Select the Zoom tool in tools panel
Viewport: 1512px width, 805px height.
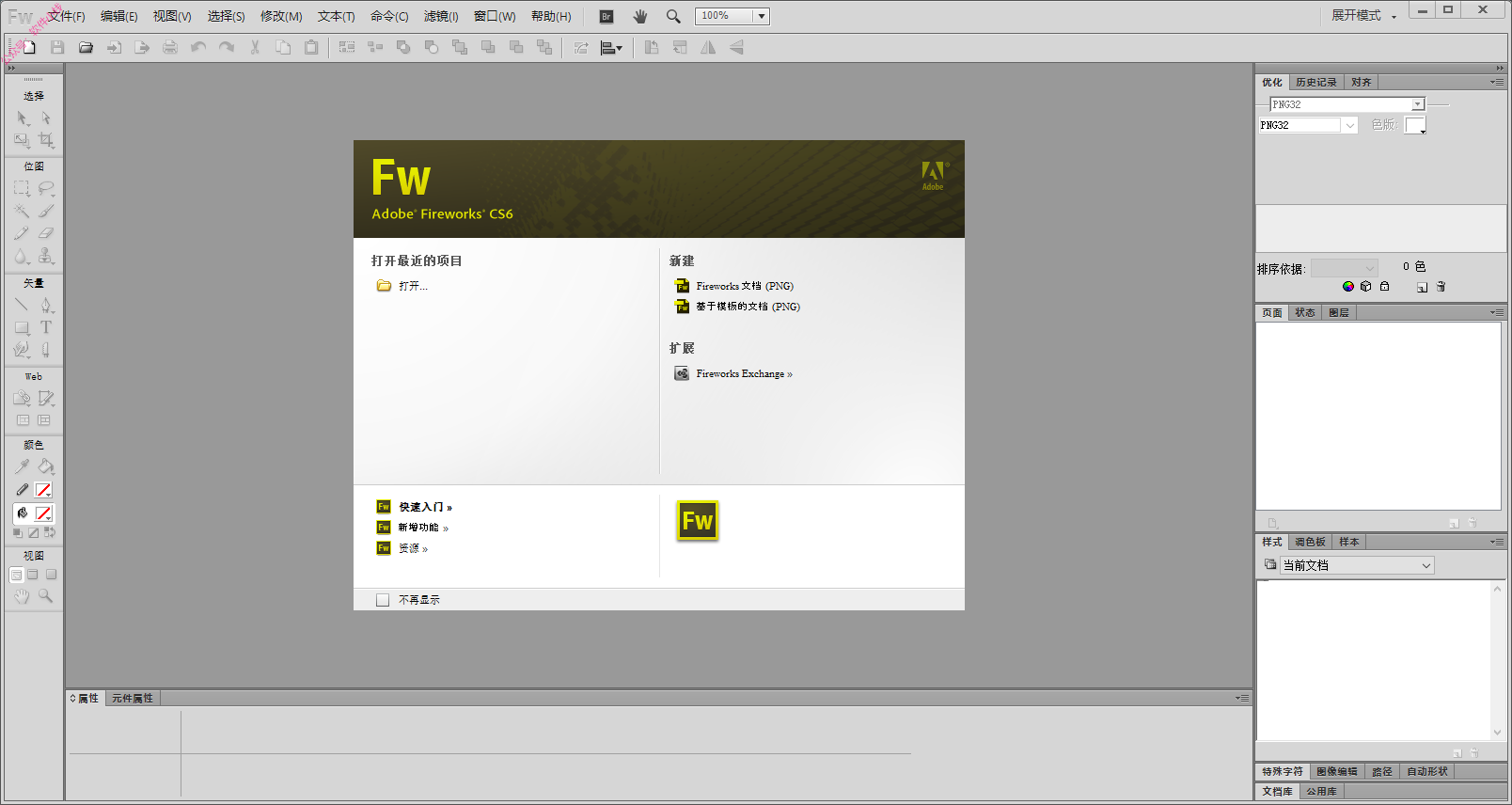[x=45, y=596]
